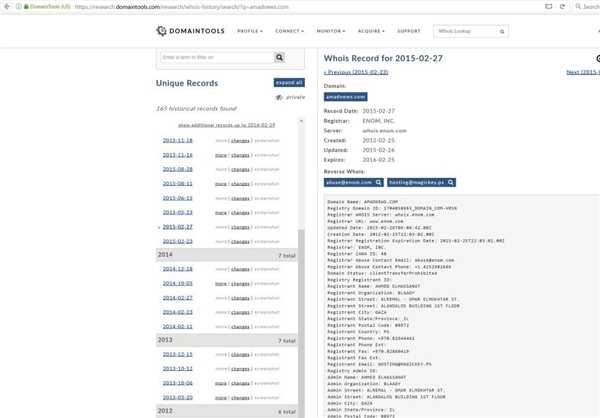The image size is (600, 418).
Task: Click the amadnews.com domain tag
Action: [345, 97]
